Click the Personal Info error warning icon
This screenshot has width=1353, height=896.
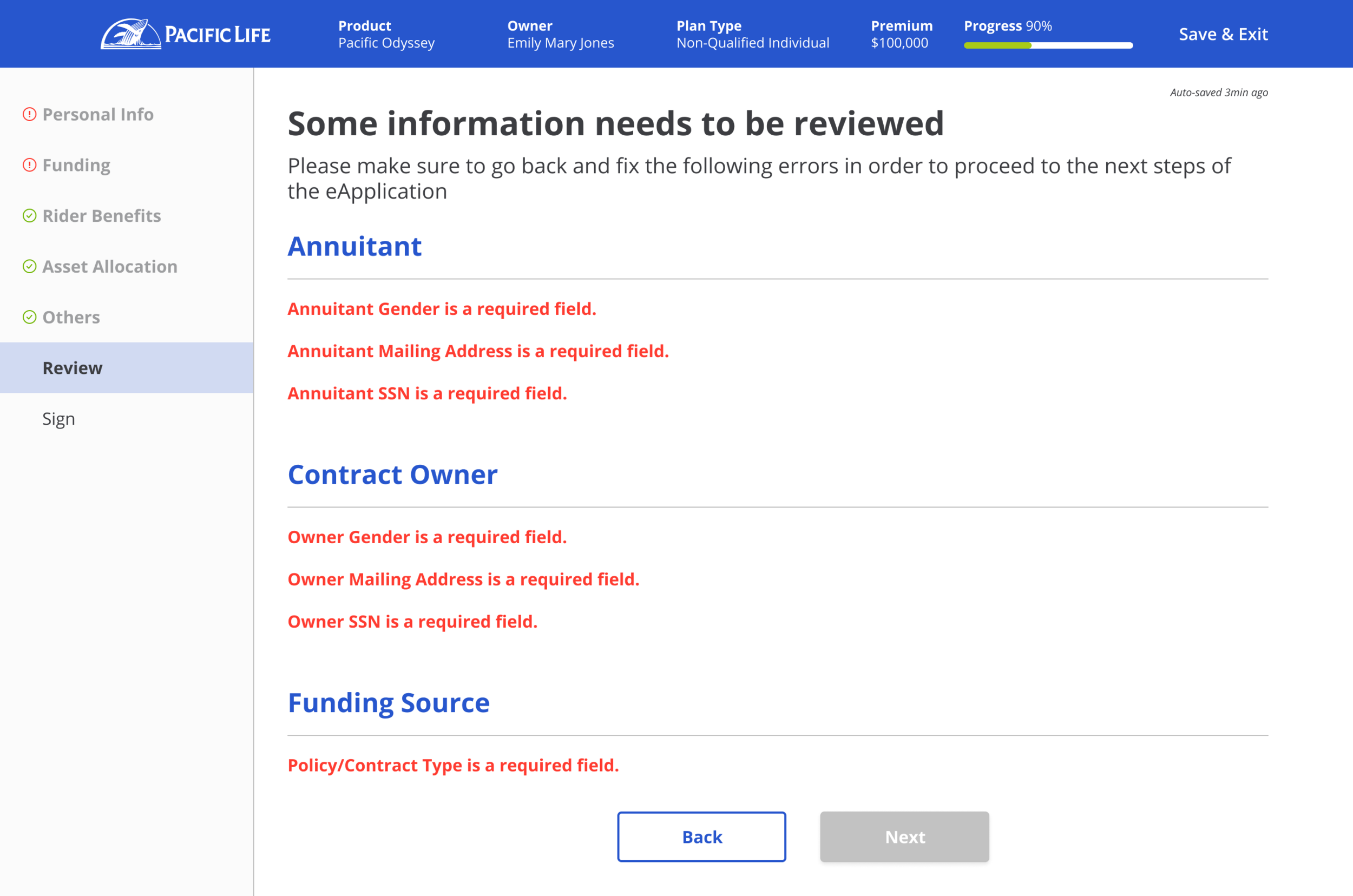click(x=29, y=114)
